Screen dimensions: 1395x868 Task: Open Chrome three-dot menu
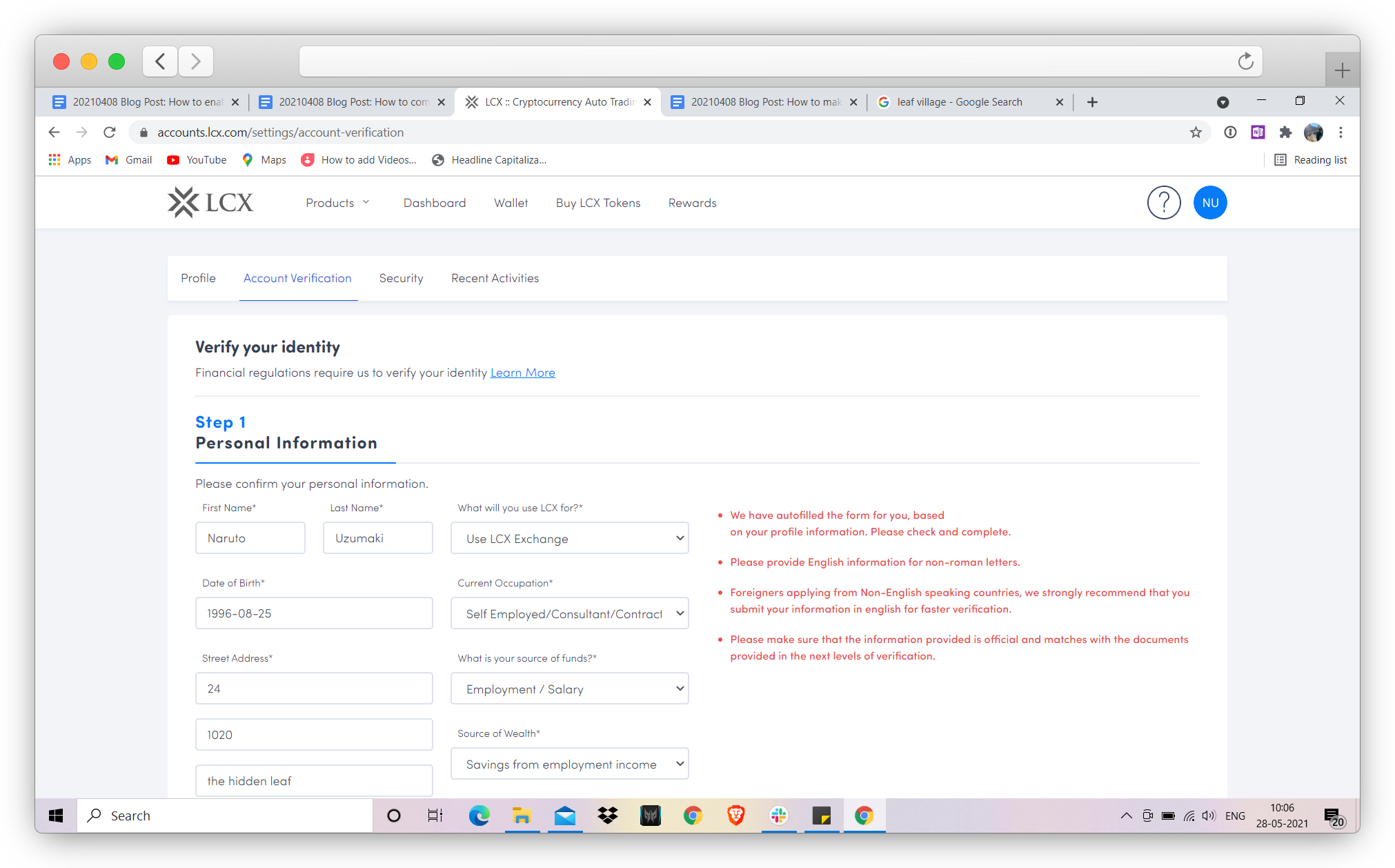click(x=1340, y=132)
